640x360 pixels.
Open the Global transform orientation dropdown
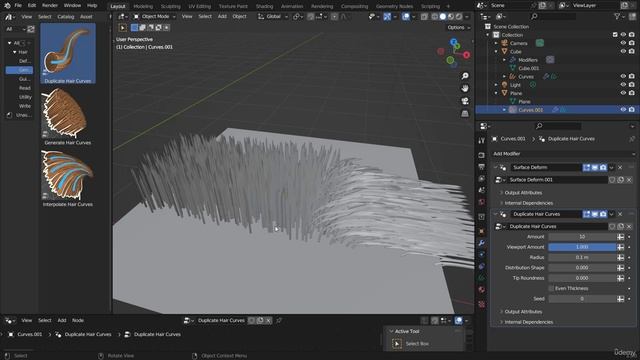(x=273, y=17)
